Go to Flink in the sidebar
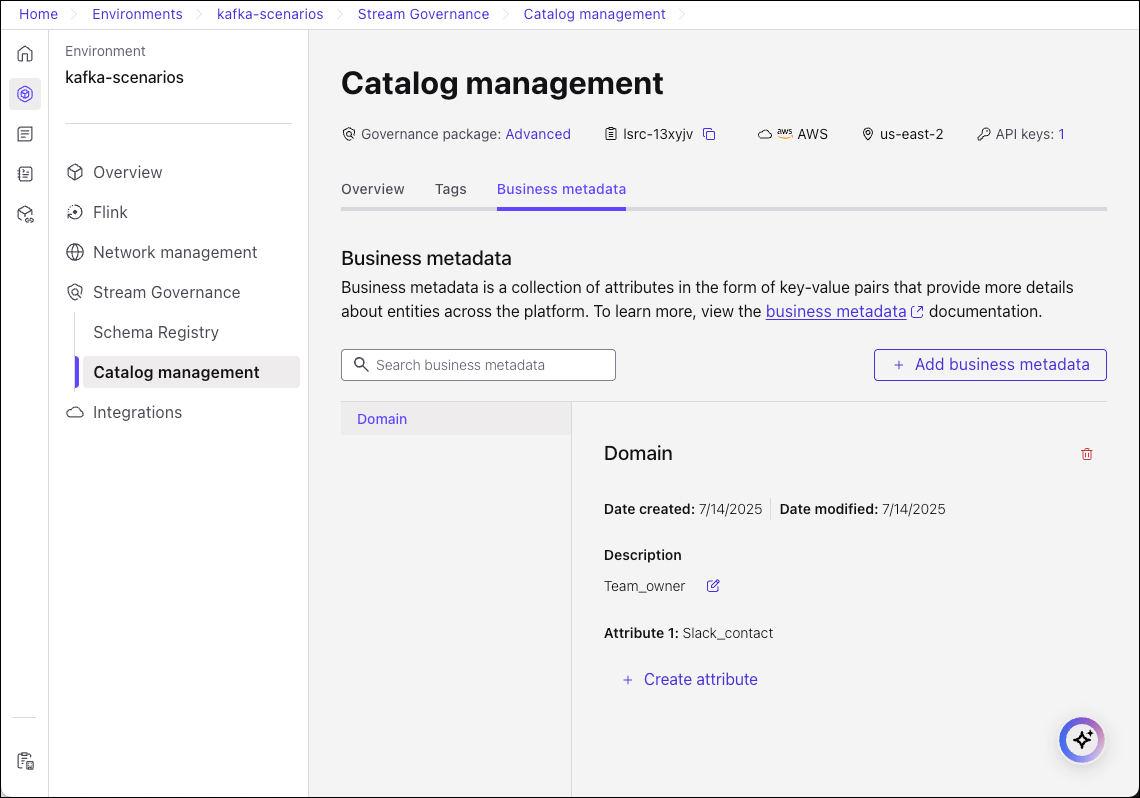This screenshot has height=798, width=1140. pyautogui.click(x=110, y=212)
